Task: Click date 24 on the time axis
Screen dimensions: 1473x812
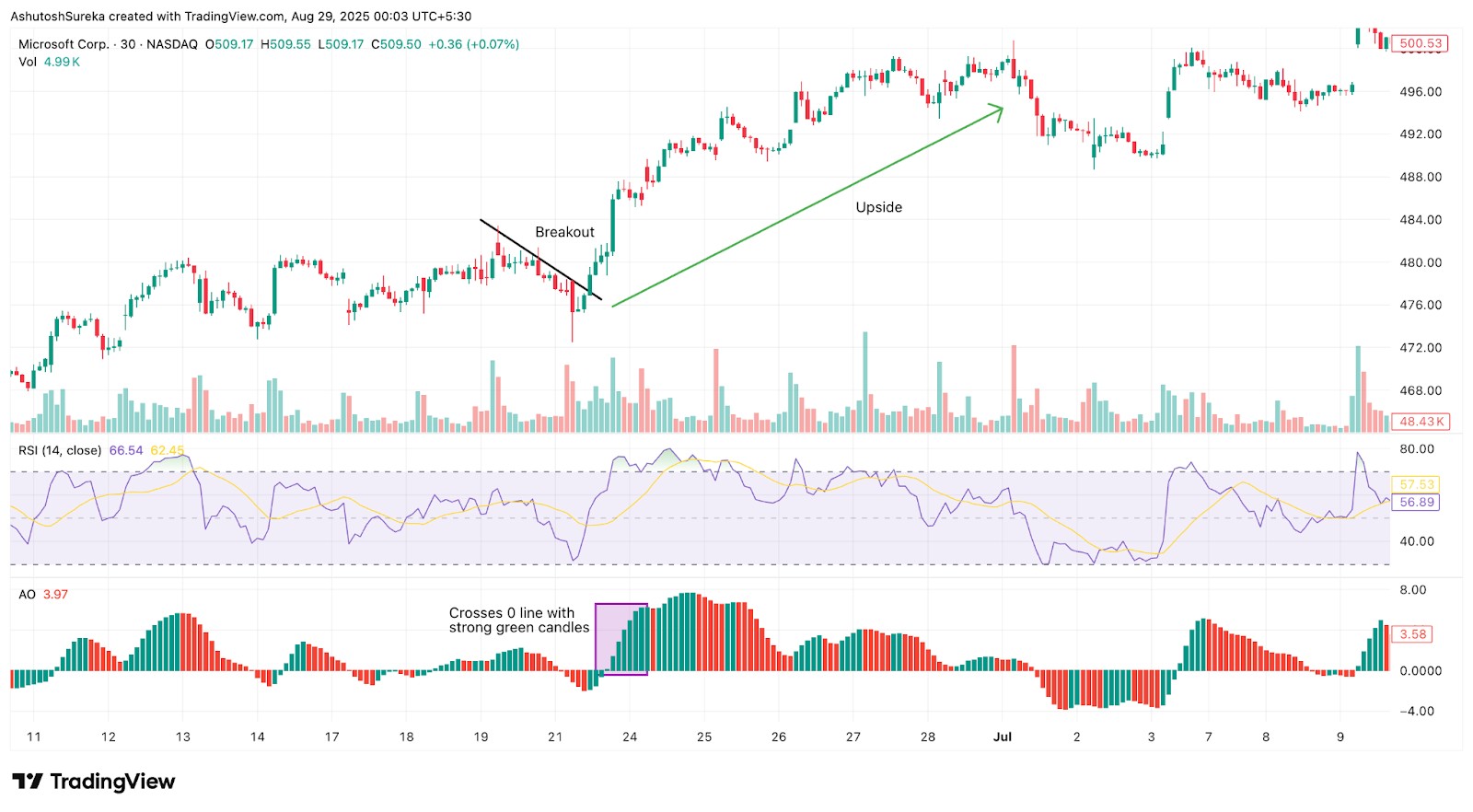Action: (x=630, y=737)
